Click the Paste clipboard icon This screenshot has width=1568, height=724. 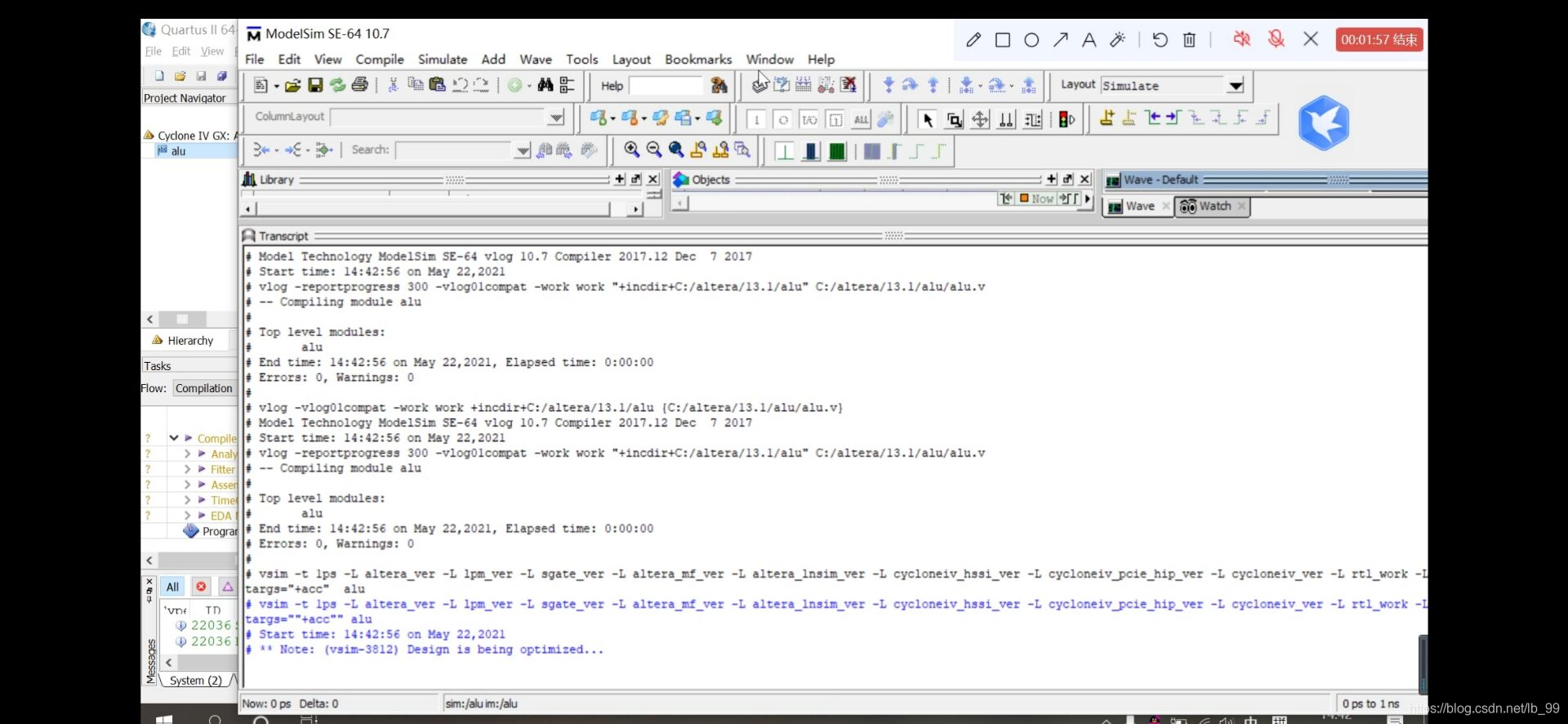(x=437, y=85)
